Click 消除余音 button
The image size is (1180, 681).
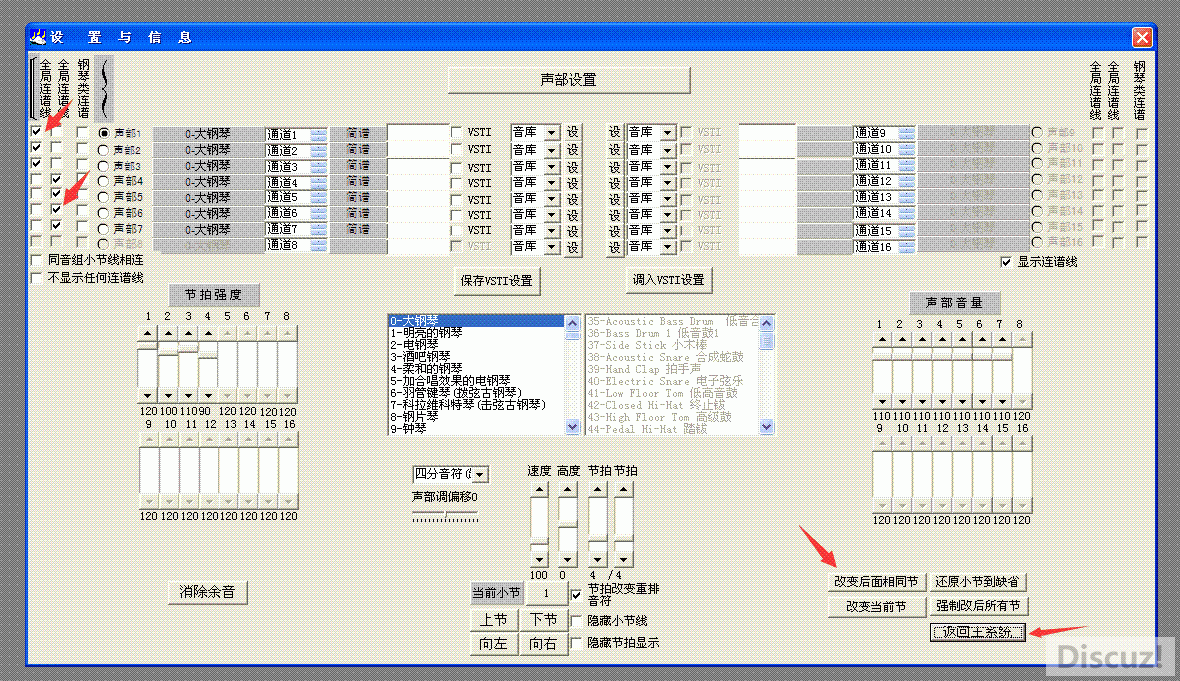[x=207, y=592]
